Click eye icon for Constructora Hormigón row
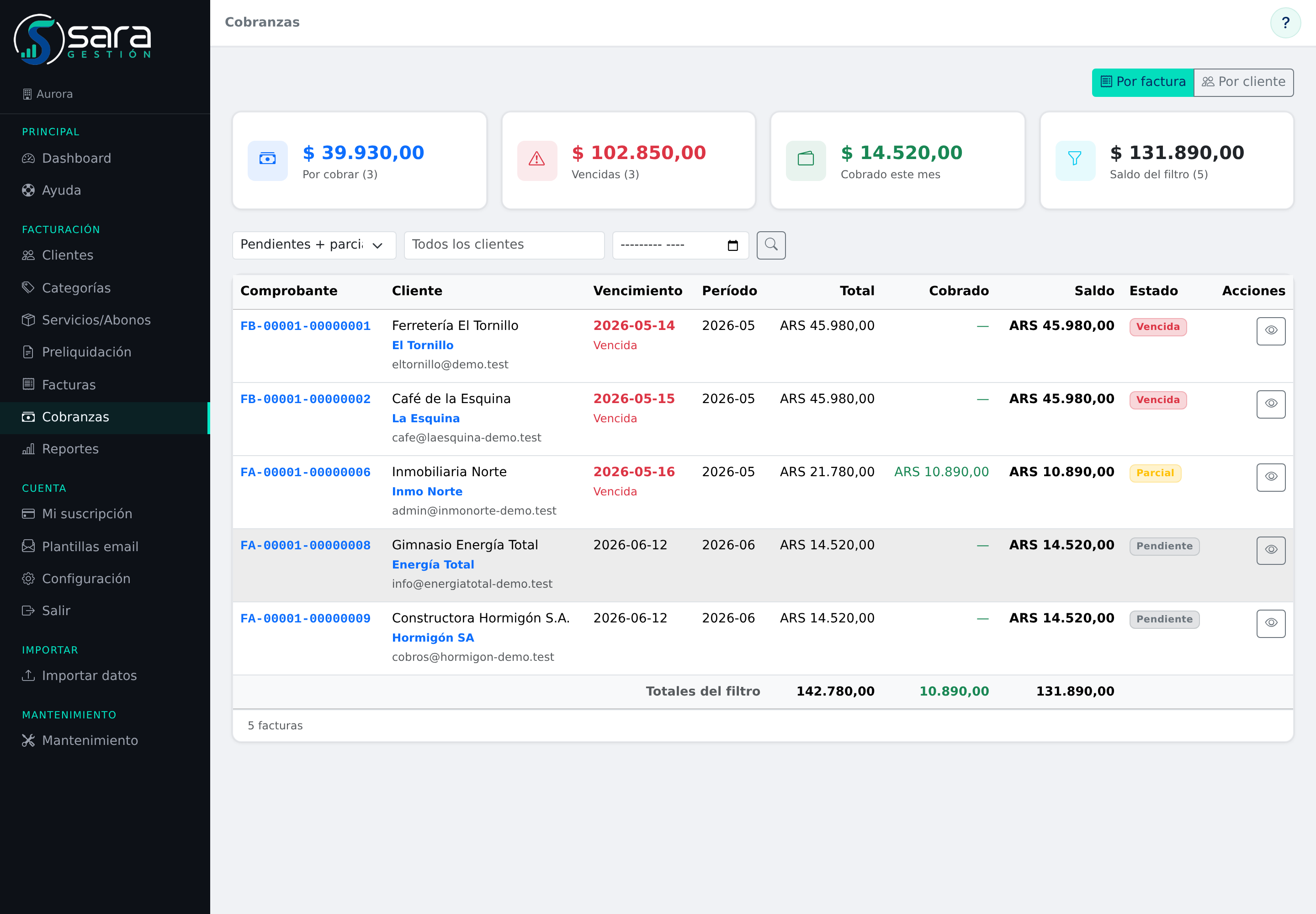 tap(1271, 623)
